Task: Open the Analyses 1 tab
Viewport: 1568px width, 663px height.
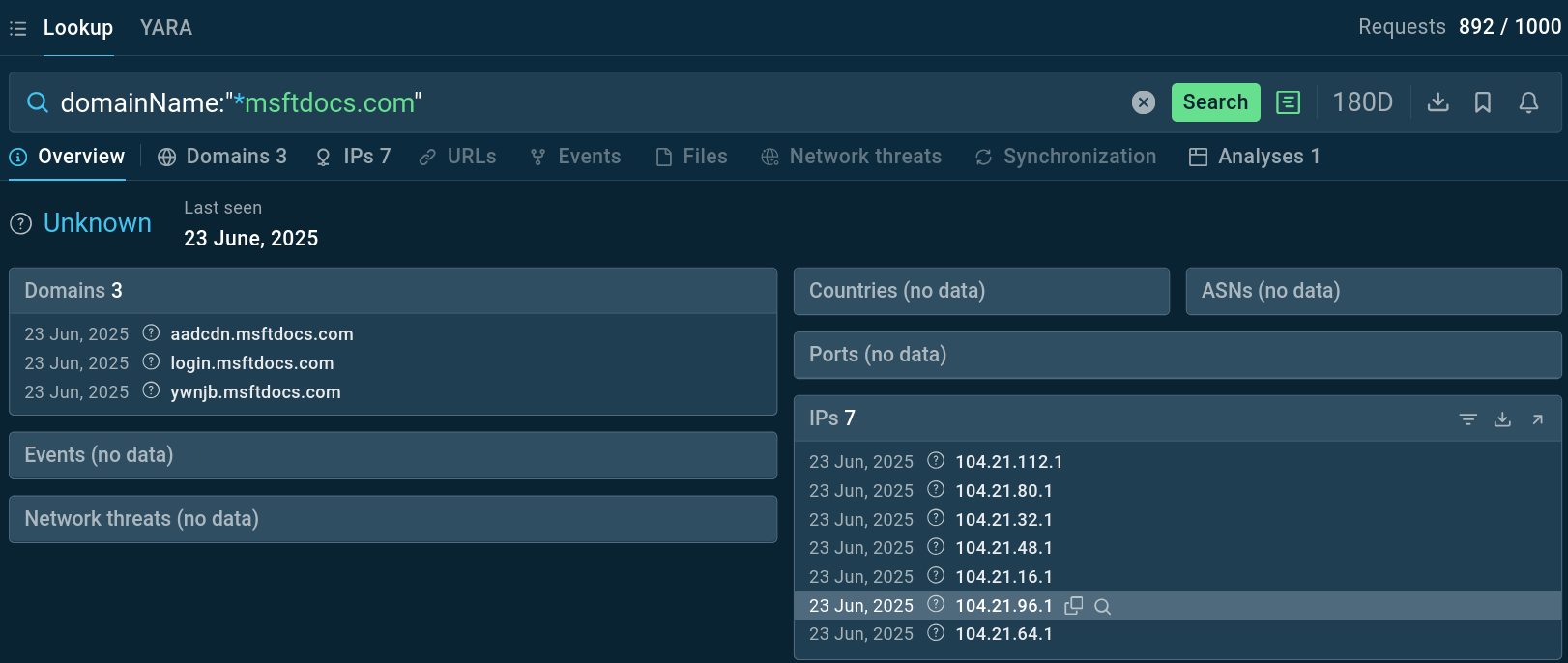Action: click(1254, 157)
